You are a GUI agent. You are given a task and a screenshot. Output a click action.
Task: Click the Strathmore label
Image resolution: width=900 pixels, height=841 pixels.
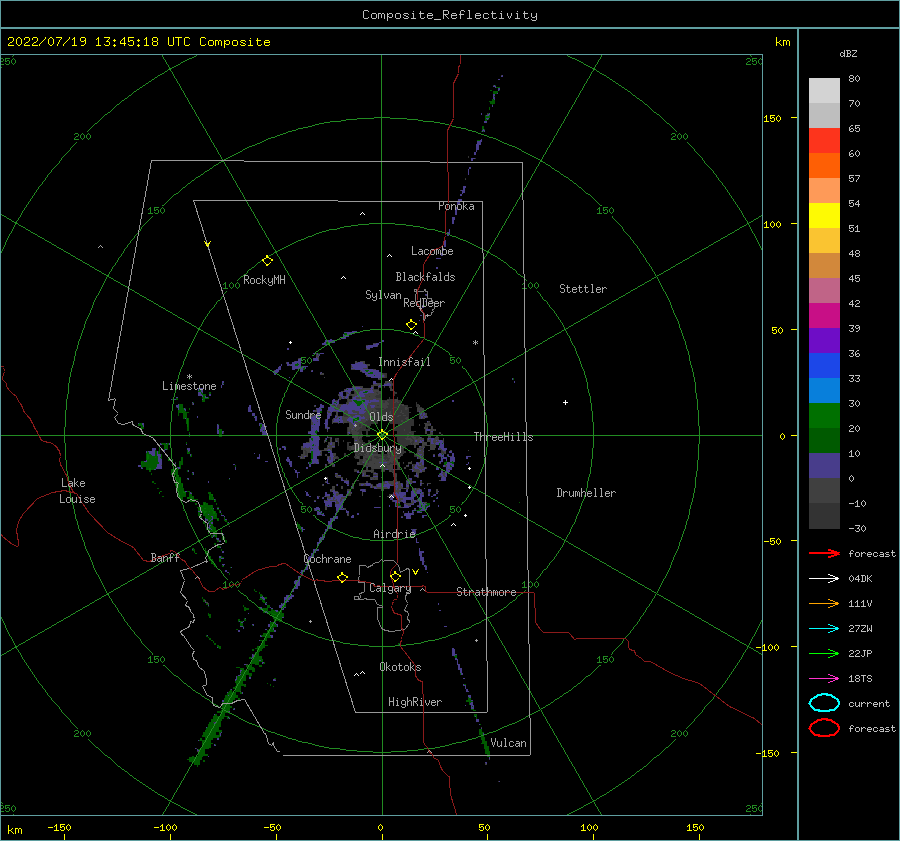pos(486,592)
